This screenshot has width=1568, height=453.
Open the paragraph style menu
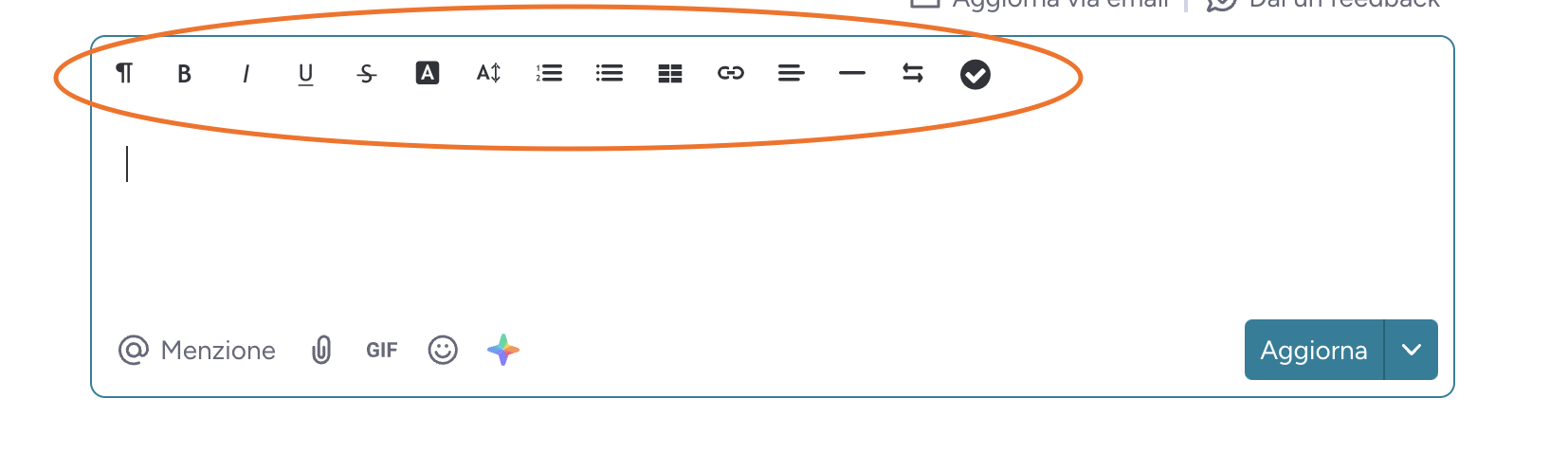tap(124, 73)
